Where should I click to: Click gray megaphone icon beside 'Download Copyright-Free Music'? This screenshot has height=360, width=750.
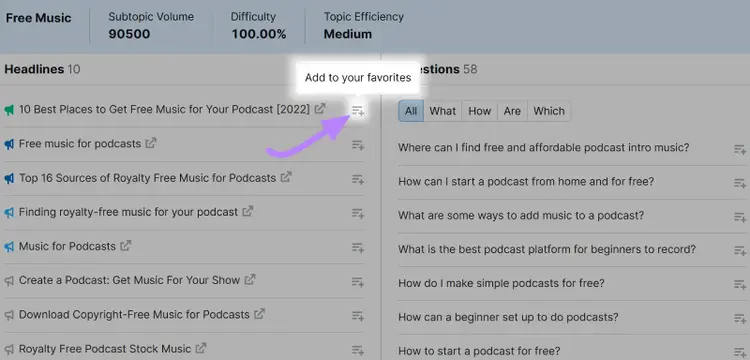[9, 316]
